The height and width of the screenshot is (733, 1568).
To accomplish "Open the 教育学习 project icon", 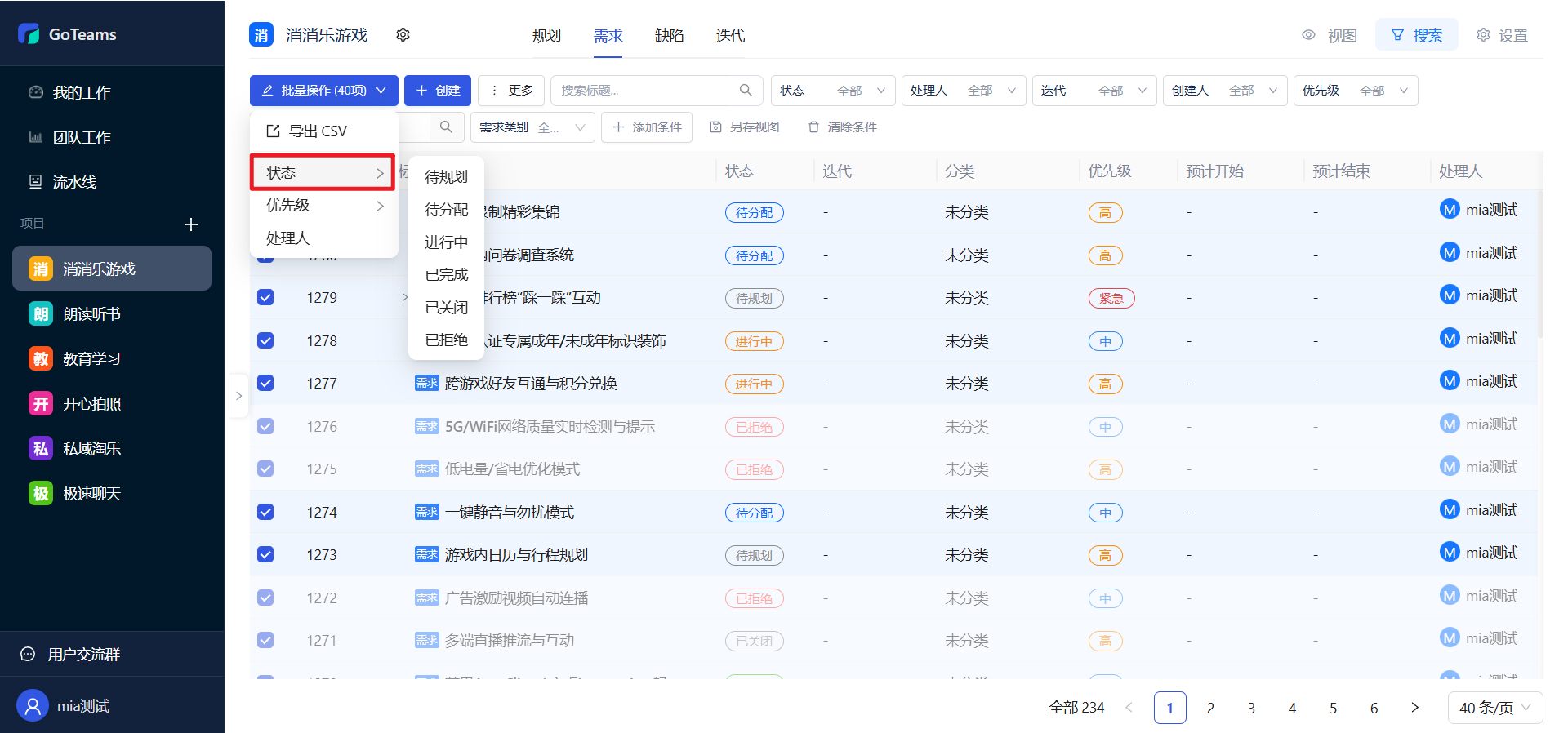I will [41, 358].
